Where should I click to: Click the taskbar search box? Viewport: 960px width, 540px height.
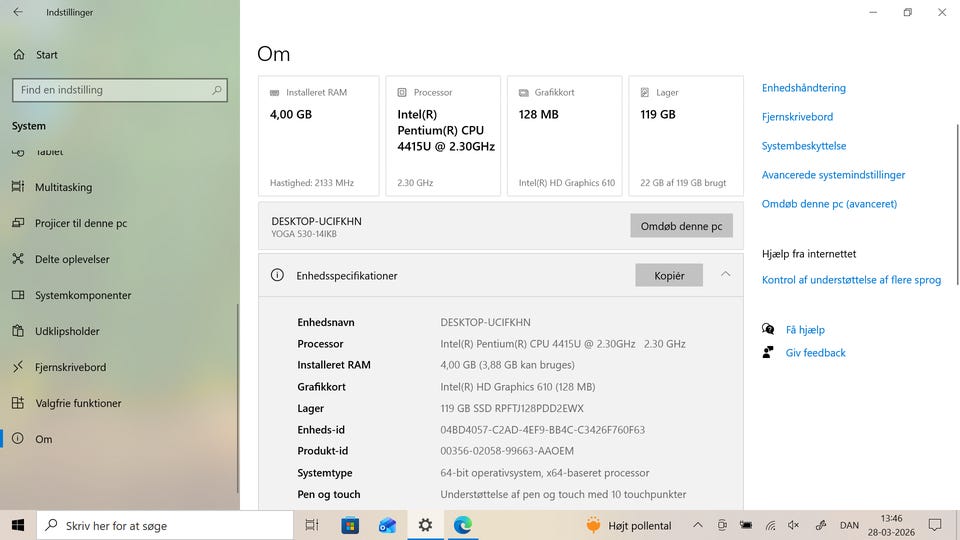165,525
